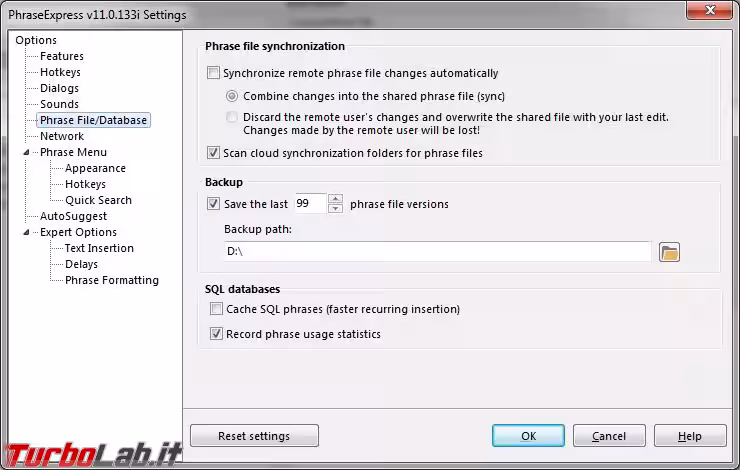Select Sounds in options tree

59,104
